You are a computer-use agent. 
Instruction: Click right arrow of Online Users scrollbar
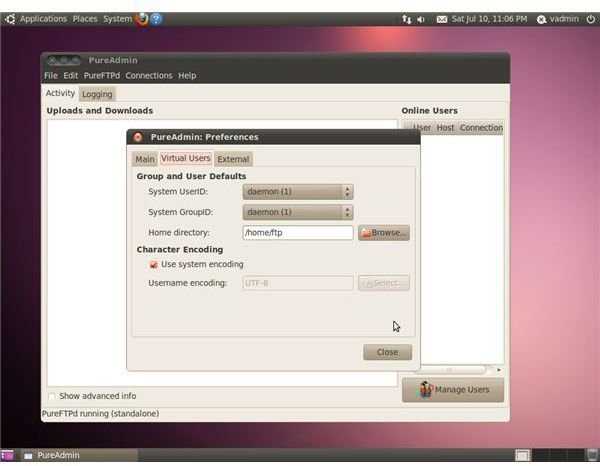tap(499, 370)
